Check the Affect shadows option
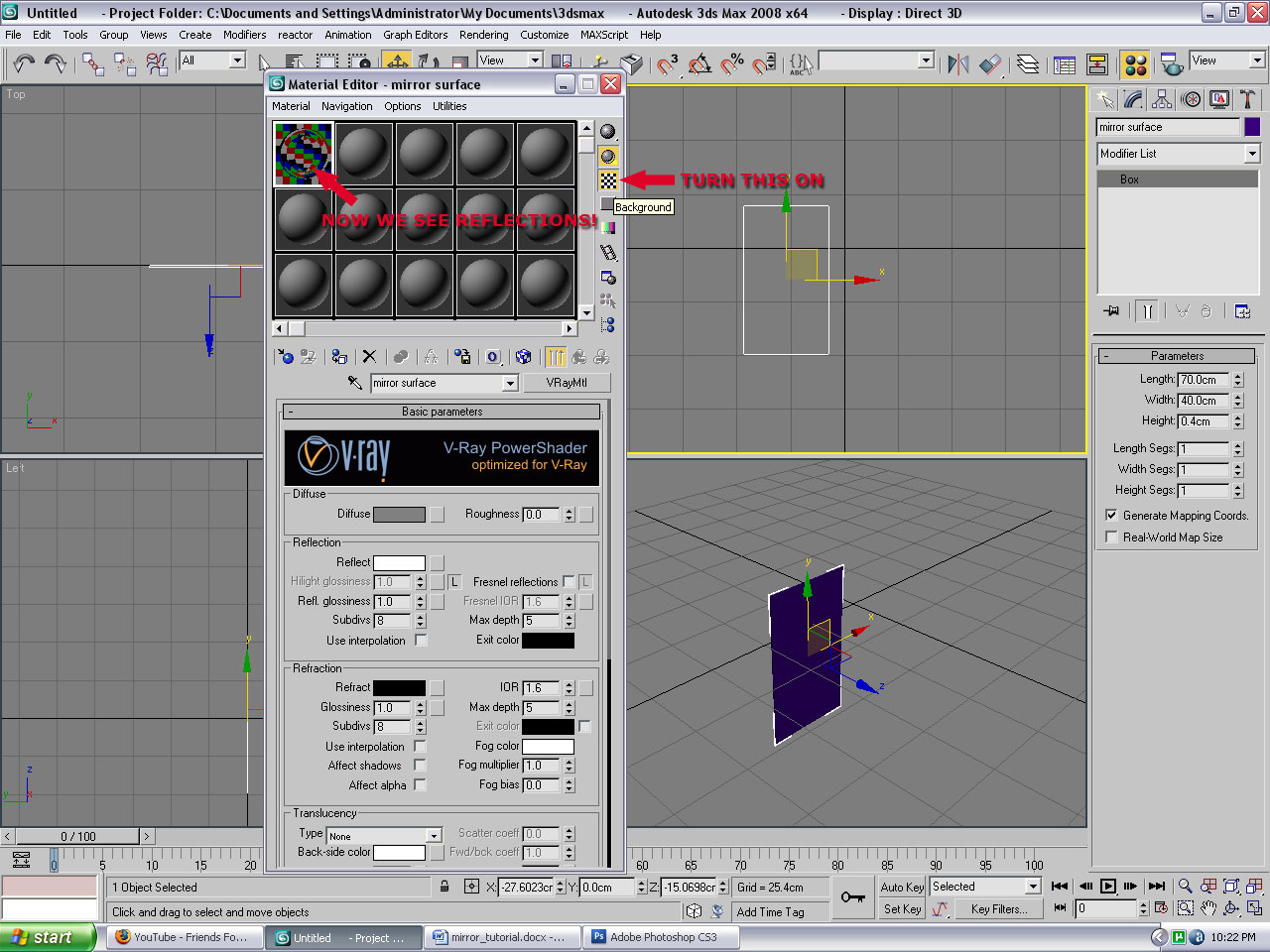Viewport: 1270px width, 952px height. pyautogui.click(x=420, y=766)
